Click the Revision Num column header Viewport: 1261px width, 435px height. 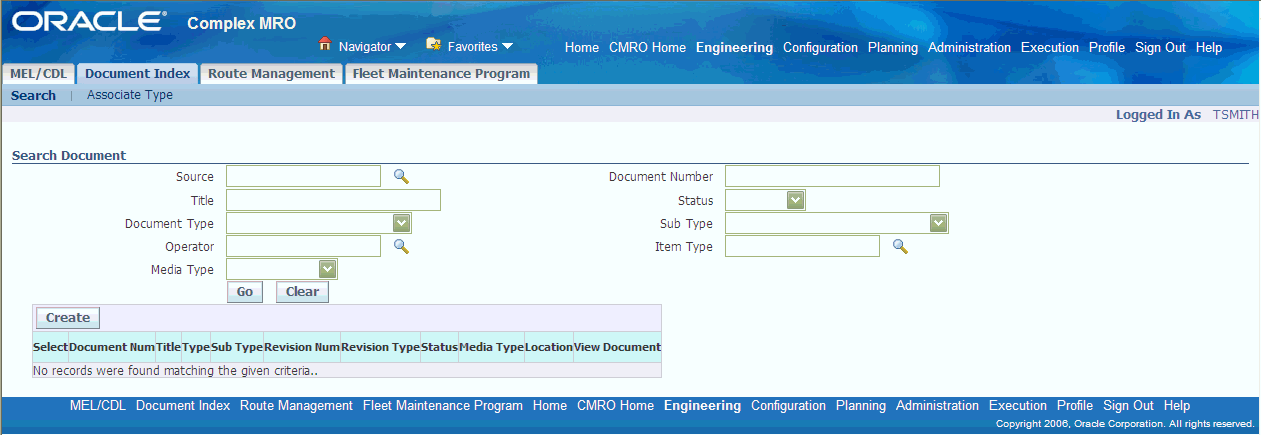point(302,347)
